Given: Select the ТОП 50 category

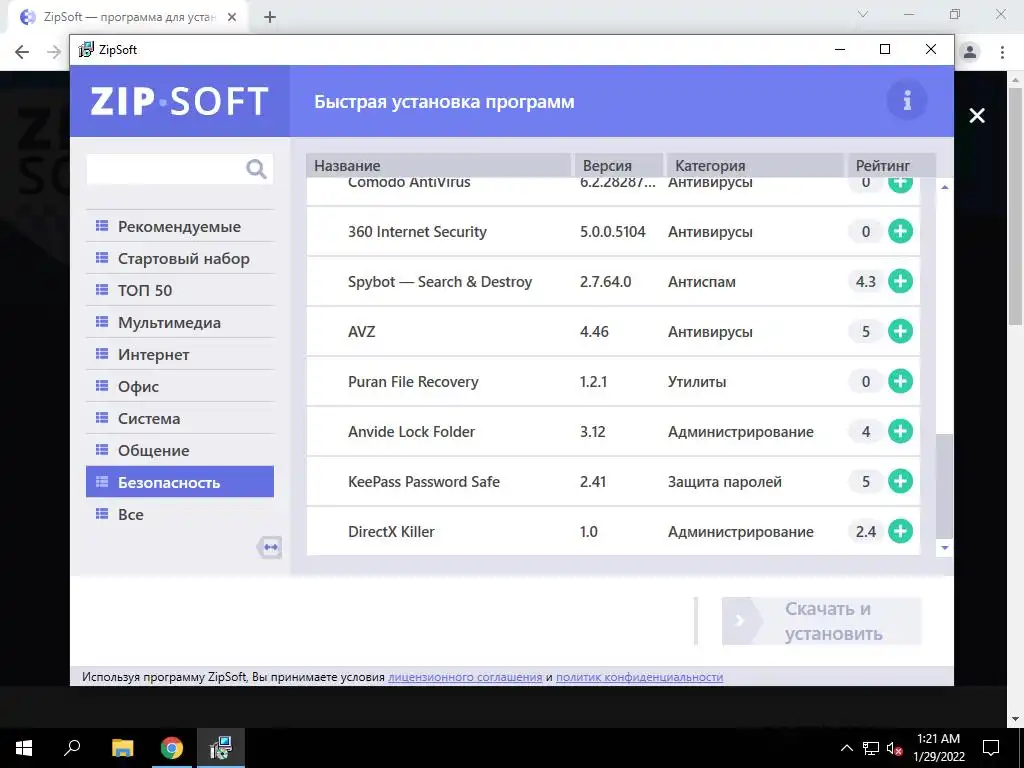Looking at the screenshot, I should coord(180,291).
